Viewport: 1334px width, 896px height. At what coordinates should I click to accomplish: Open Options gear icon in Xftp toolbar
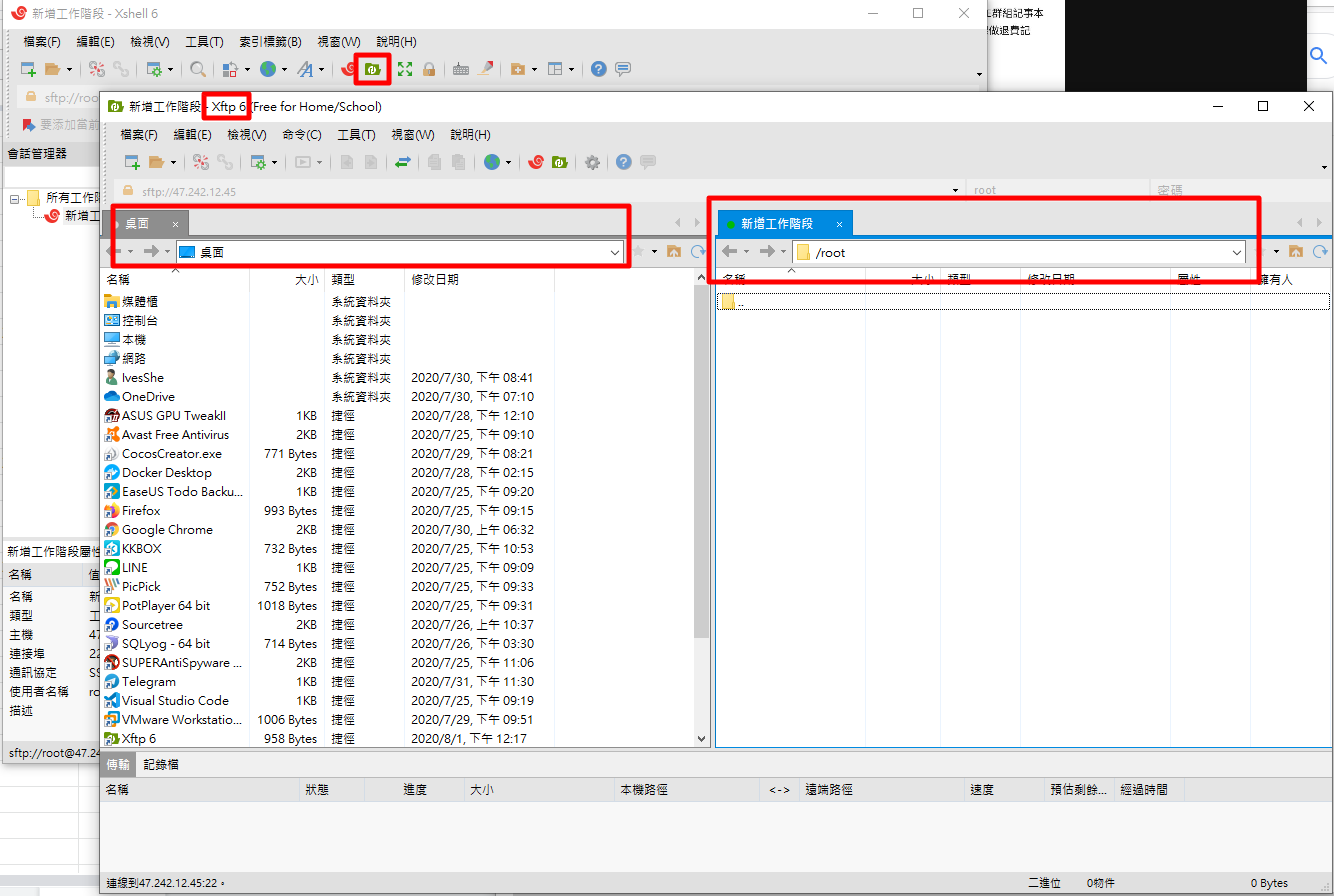[592, 162]
